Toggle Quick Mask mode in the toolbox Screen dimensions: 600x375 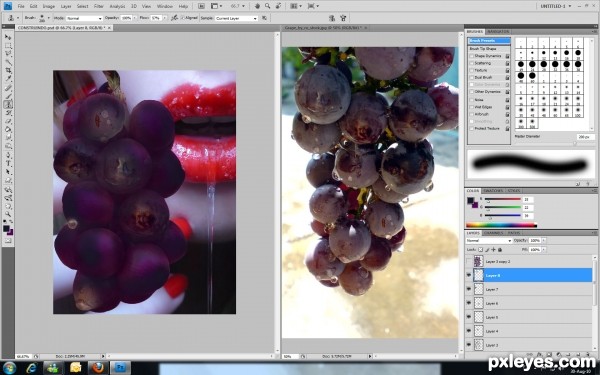[8, 241]
